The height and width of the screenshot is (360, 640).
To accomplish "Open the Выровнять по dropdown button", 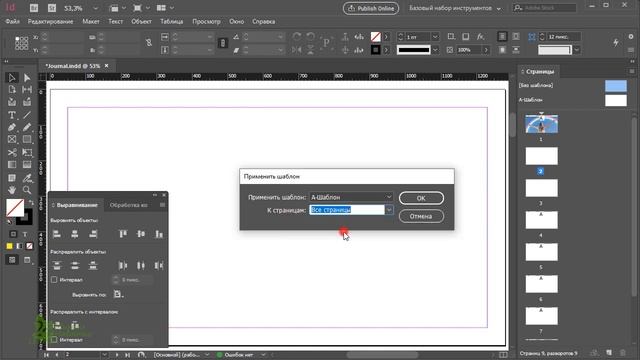I will coord(118,294).
